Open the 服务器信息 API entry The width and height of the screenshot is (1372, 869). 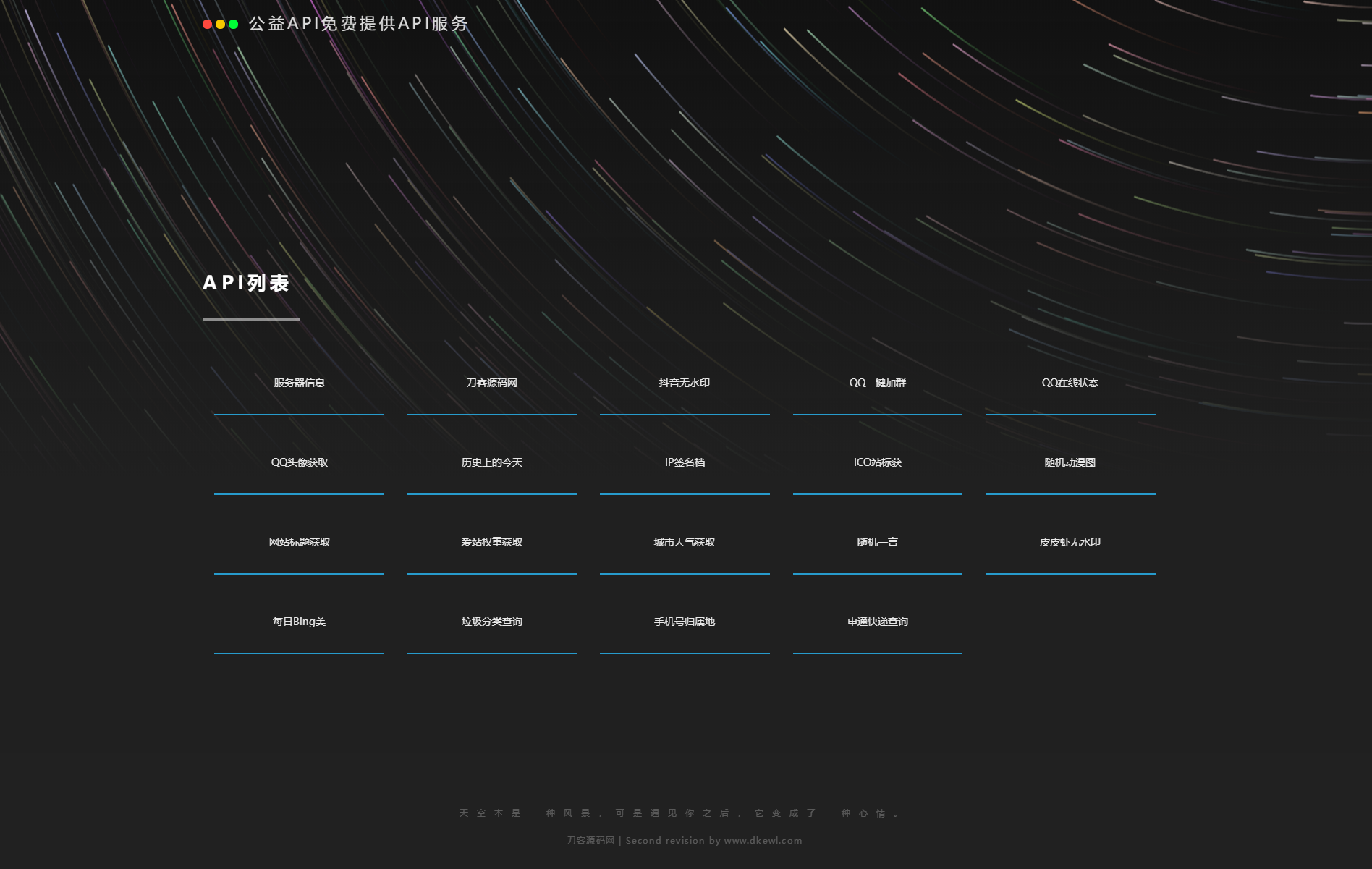pos(298,383)
